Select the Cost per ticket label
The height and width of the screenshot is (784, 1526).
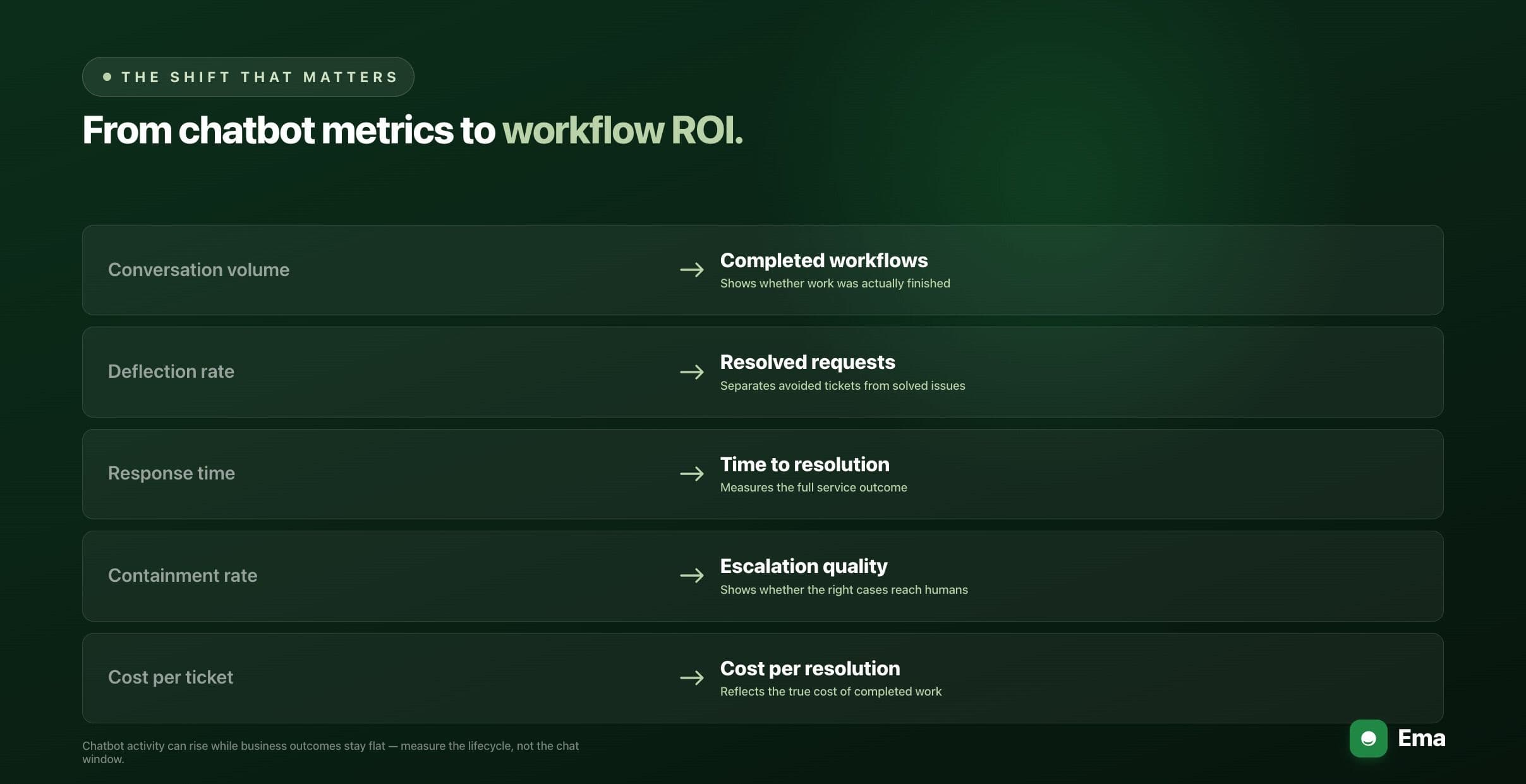pos(170,677)
